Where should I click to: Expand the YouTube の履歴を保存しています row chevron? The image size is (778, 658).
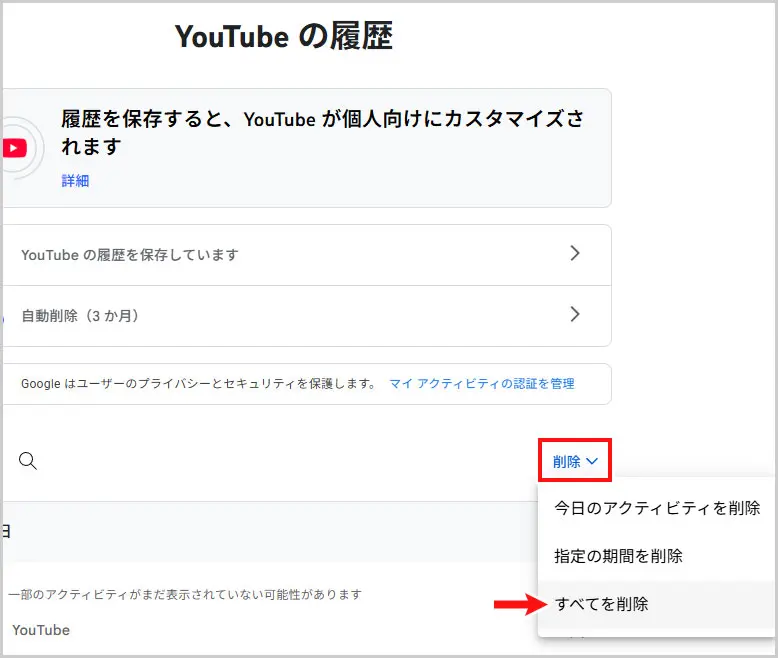tap(575, 254)
